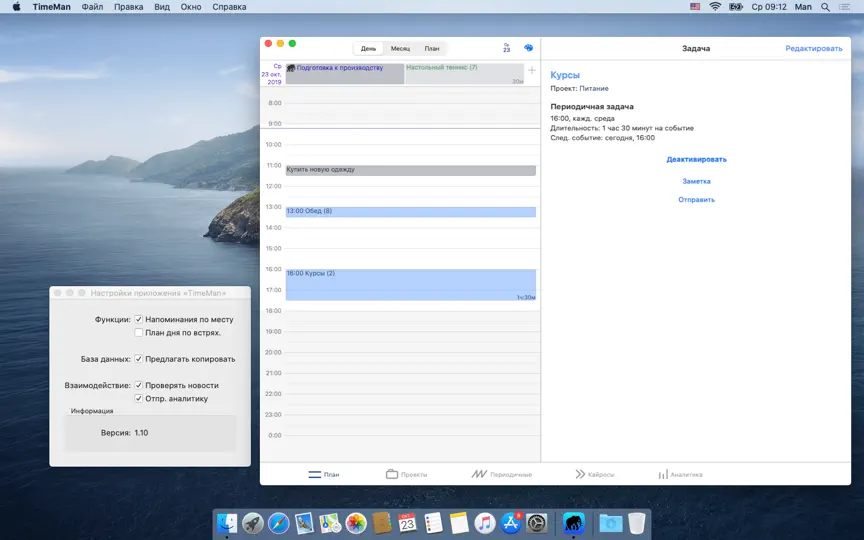Click Редактировать to edit the task
864x540 pixels.
(813, 48)
